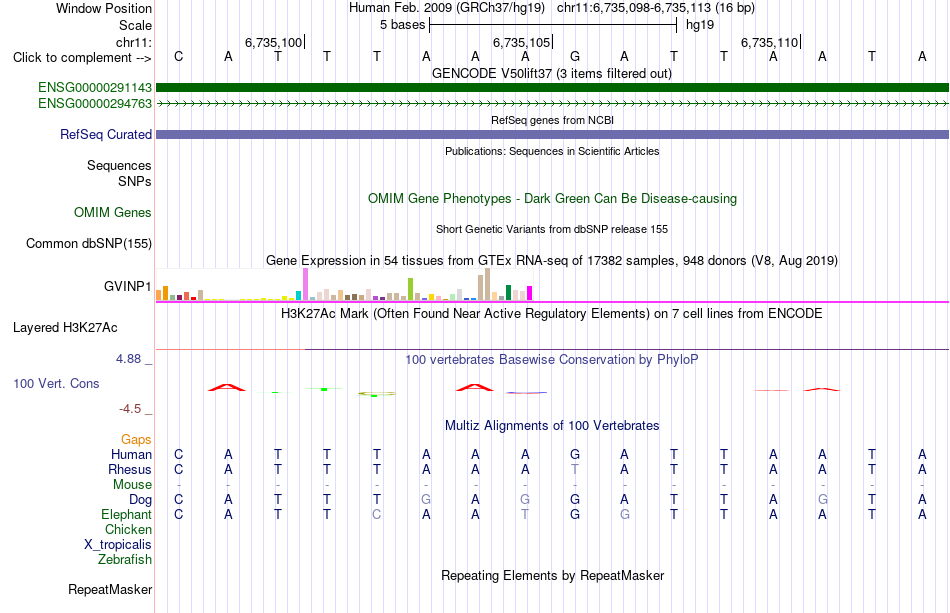This screenshot has width=950, height=613.
Task: Click the hg19 label beside scale bar
Action: point(700,25)
